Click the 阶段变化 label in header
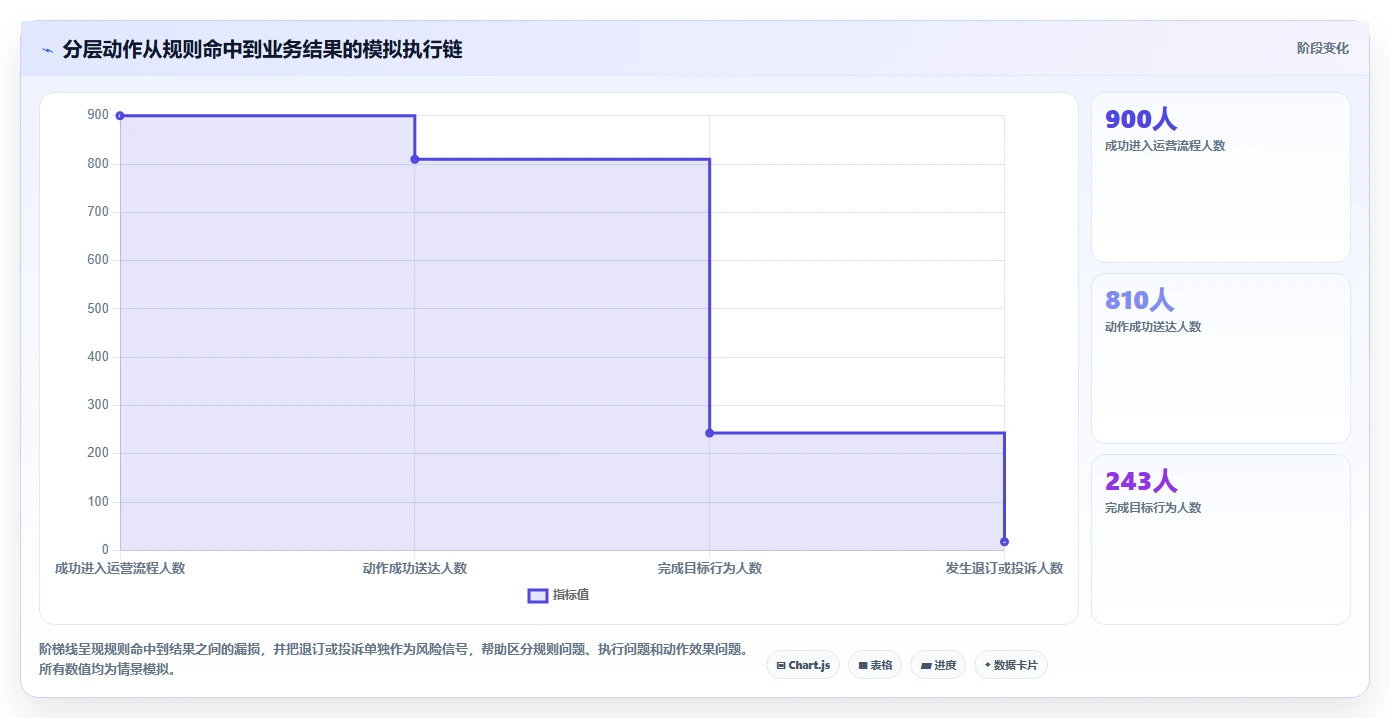Image resolution: width=1390 pixels, height=718 pixels. 1322,48
